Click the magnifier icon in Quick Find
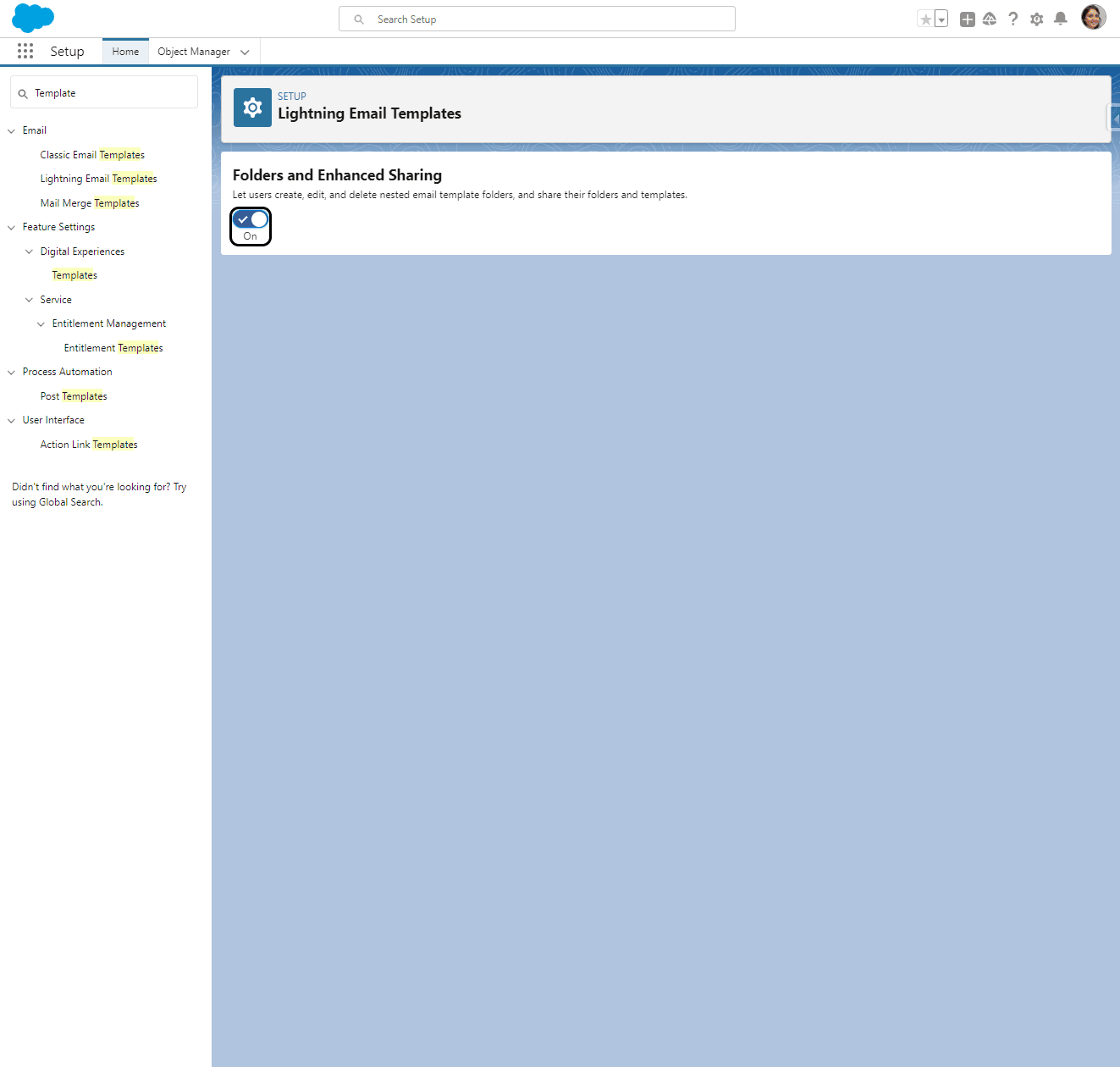 tap(23, 94)
